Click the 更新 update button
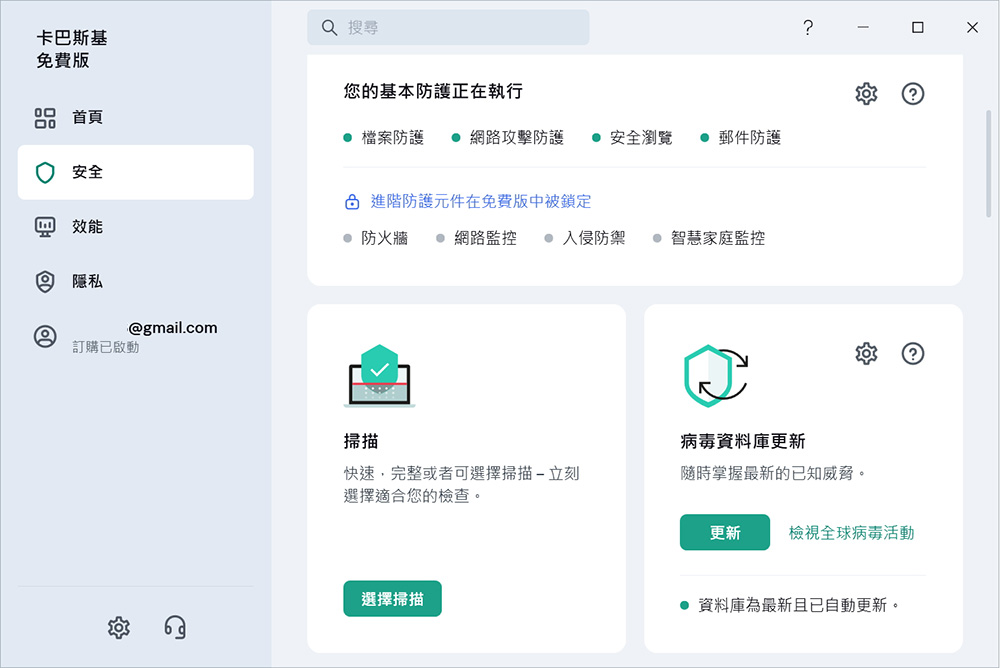The image size is (1000, 668). point(724,532)
